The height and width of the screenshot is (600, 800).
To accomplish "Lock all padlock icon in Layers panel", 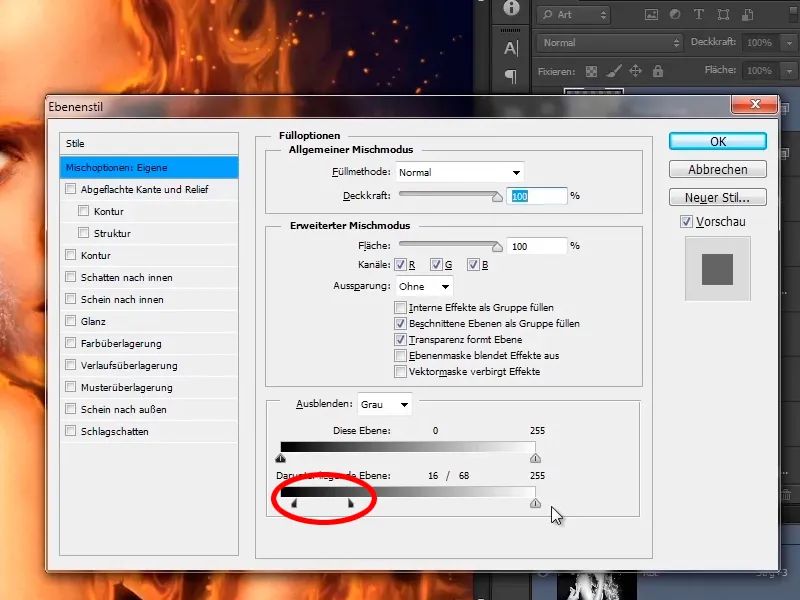I will pos(658,71).
